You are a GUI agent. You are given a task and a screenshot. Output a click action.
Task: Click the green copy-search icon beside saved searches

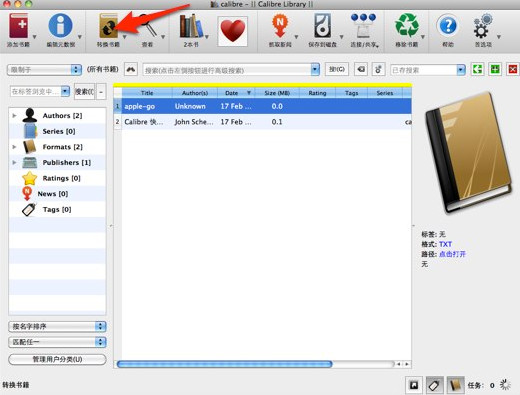(478, 69)
